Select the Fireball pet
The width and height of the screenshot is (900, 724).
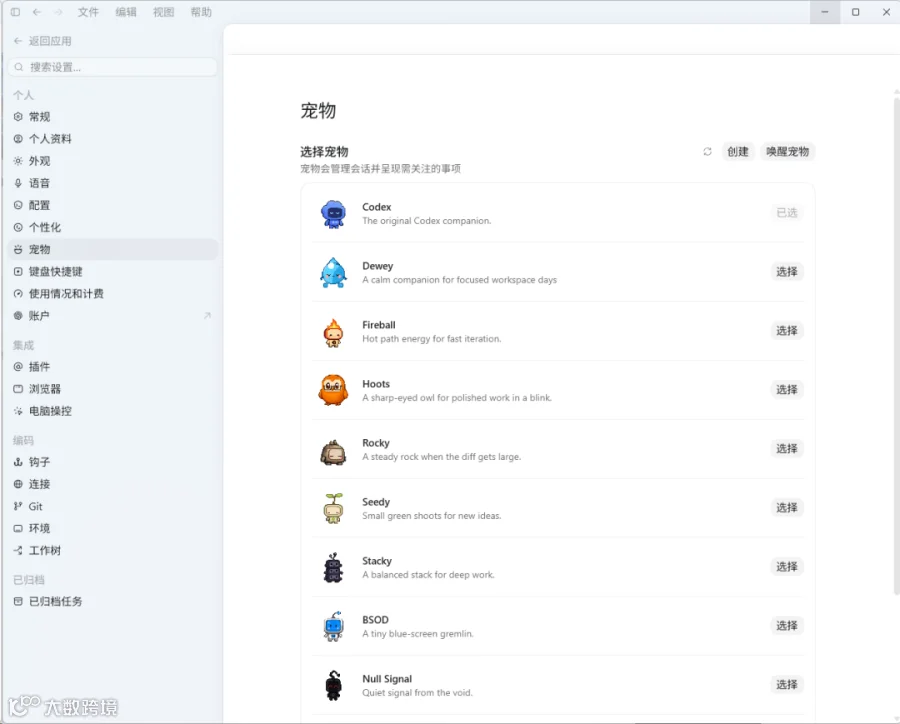coord(786,331)
